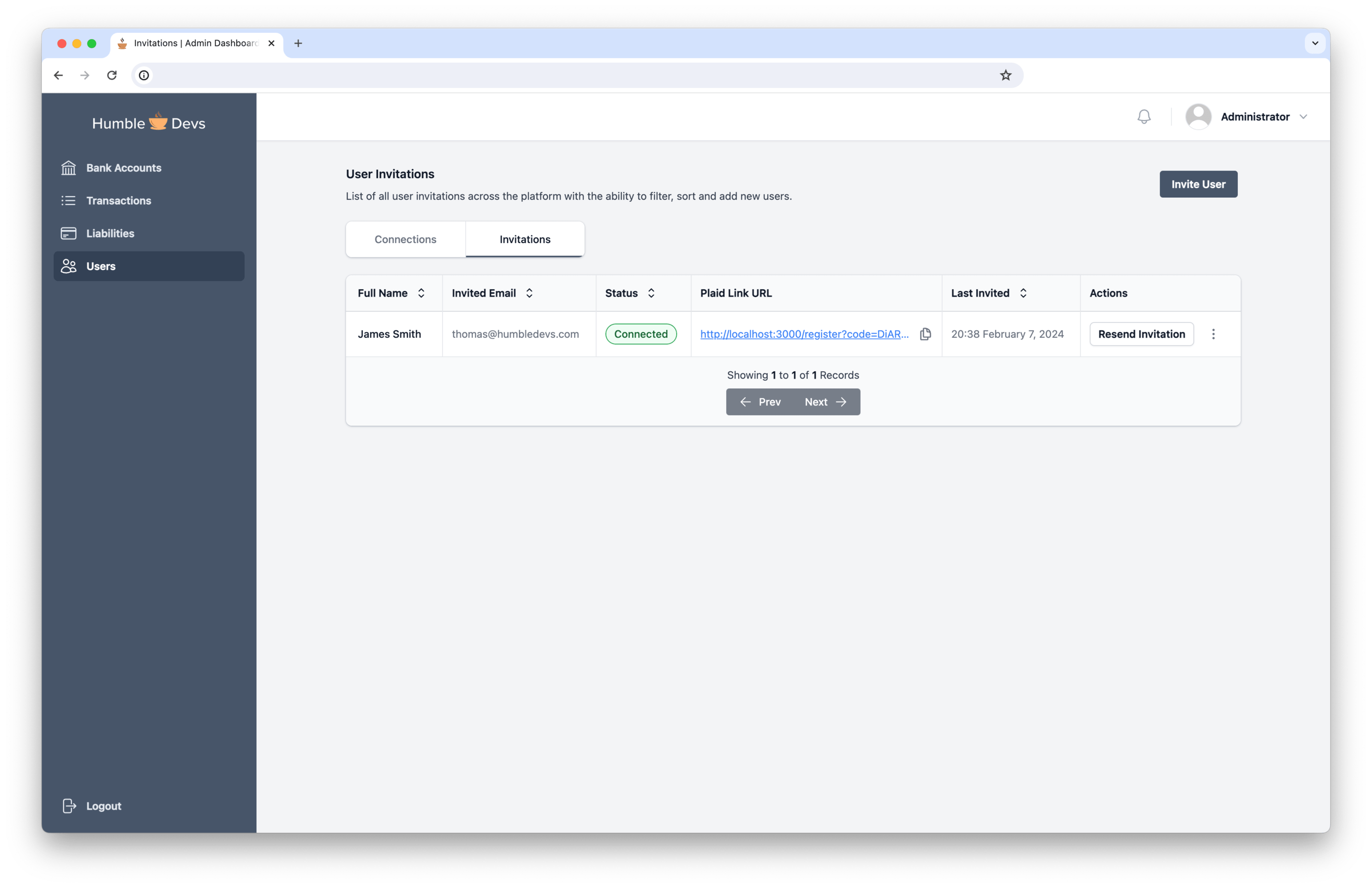
Task: Close the Invitations Admin Dashboard tab
Action: click(x=271, y=43)
